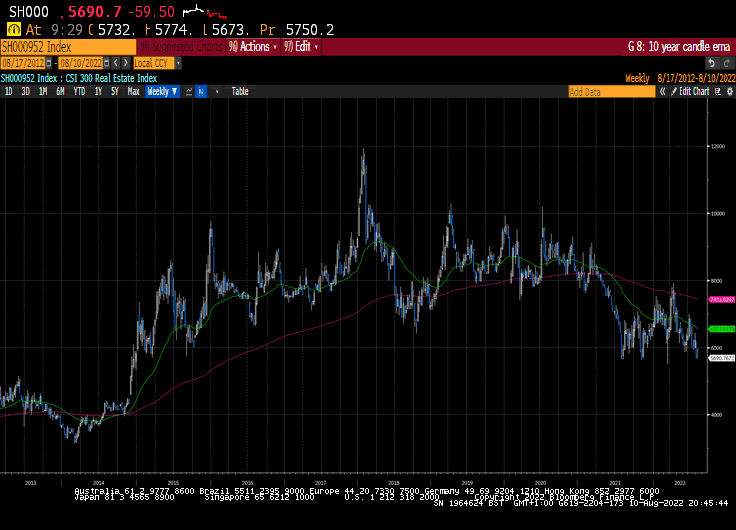Select the candle chart type icon
This screenshot has width=736, height=530.
[201, 92]
